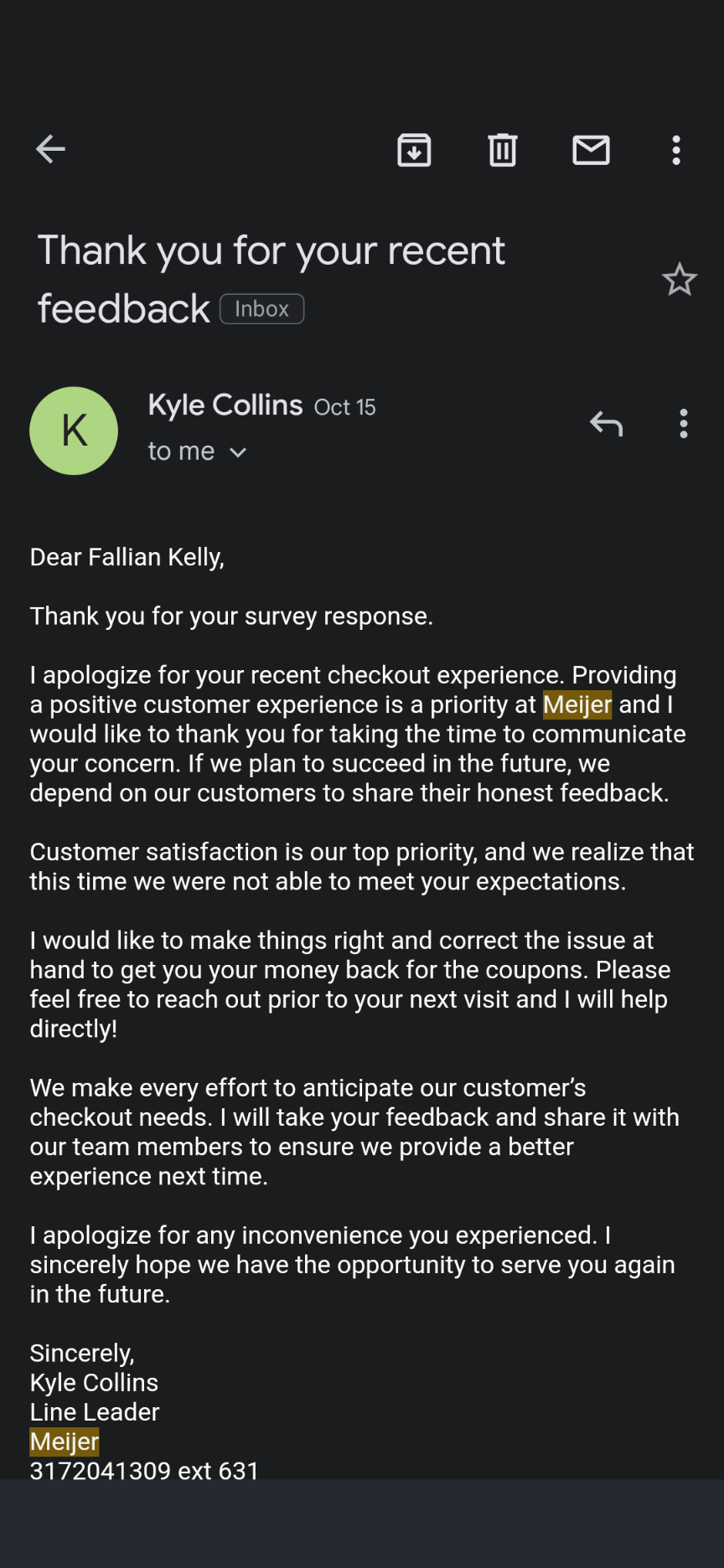Viewport: 724px width, 1568px height.
Task: Tap the subject 'Thank you for your recent feedback'
Action: [271, 250]
